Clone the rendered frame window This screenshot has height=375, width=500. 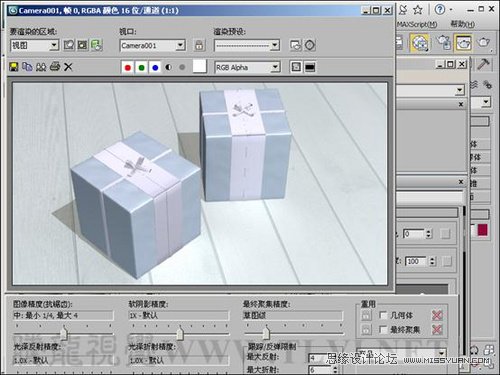coord(41,67)
